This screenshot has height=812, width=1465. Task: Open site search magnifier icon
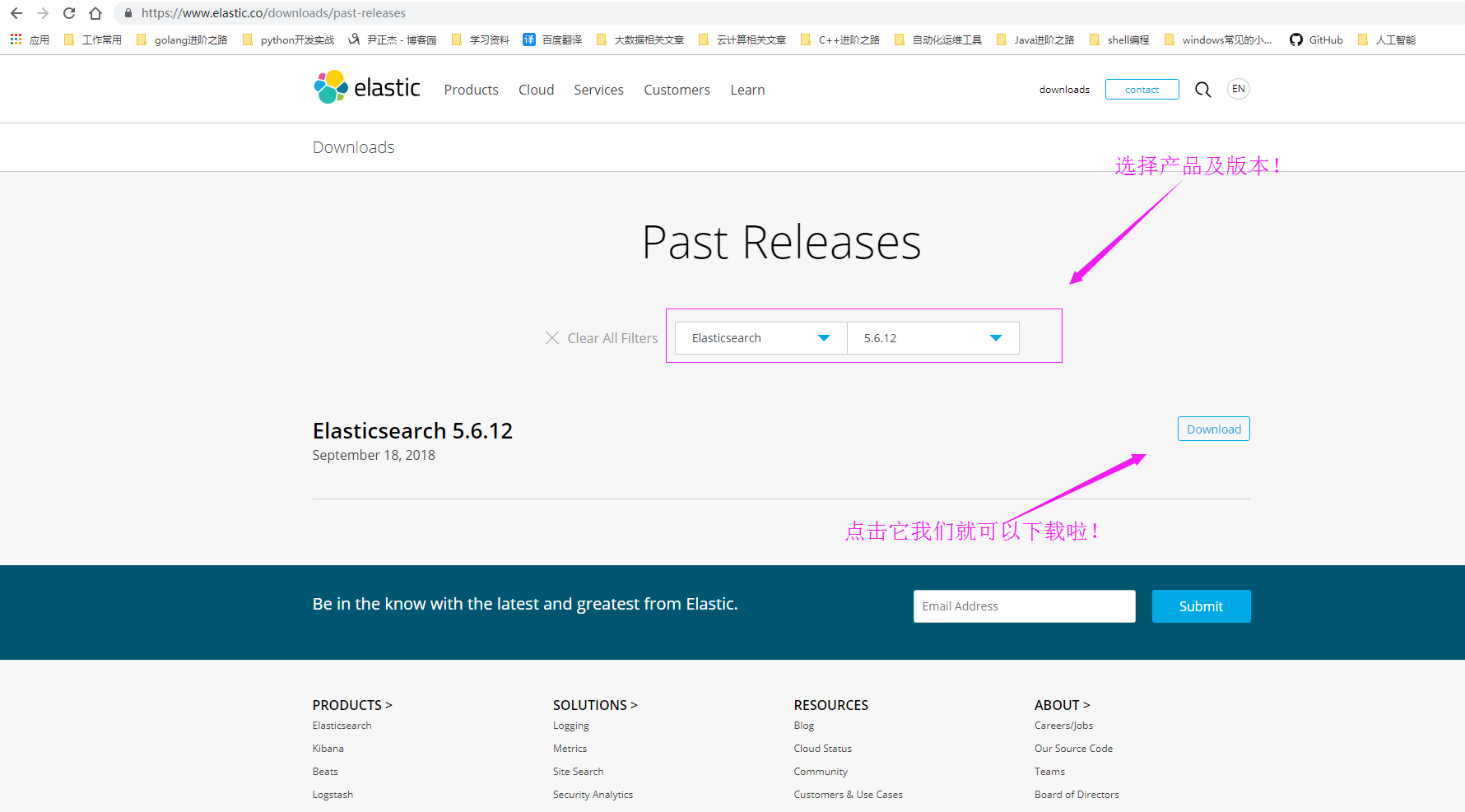point(1203,90)
